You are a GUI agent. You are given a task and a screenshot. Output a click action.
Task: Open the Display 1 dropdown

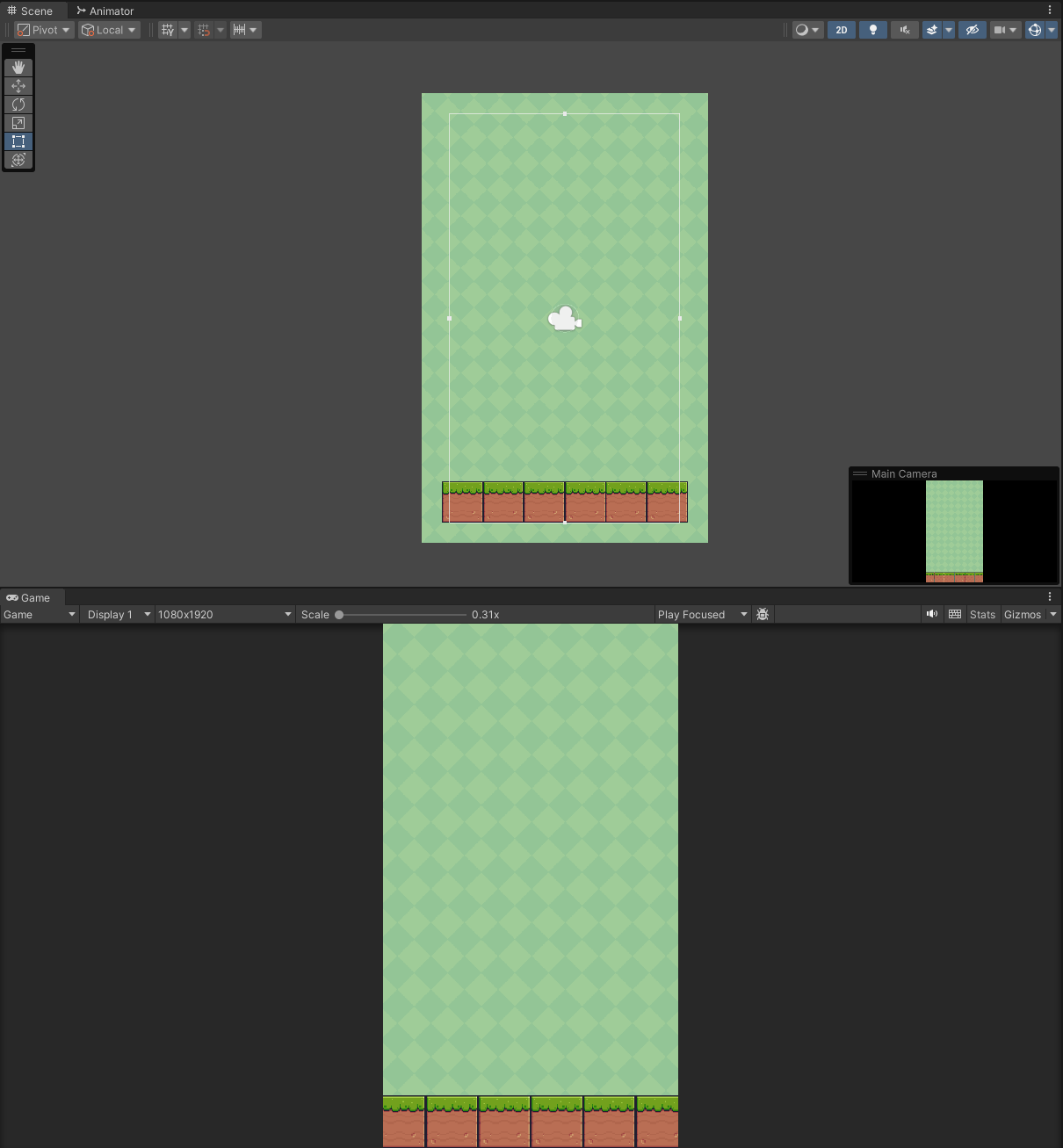[x=119, y=615]
